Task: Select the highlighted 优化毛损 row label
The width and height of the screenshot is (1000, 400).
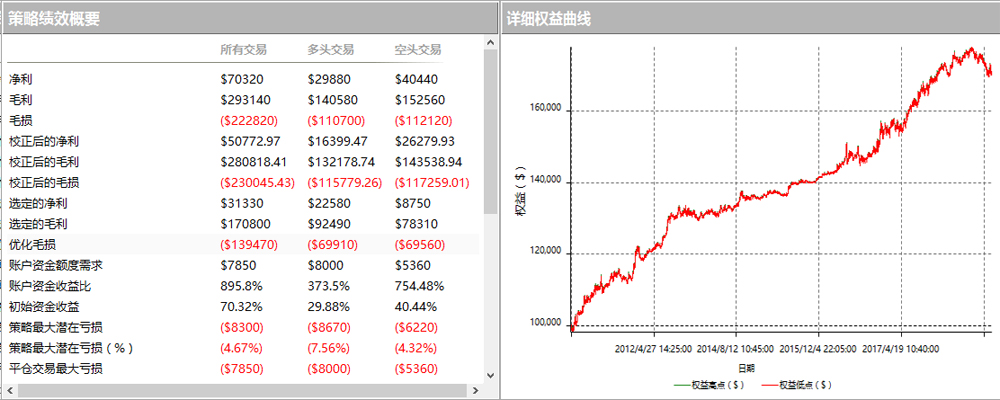Action: (x=32, y=244)
